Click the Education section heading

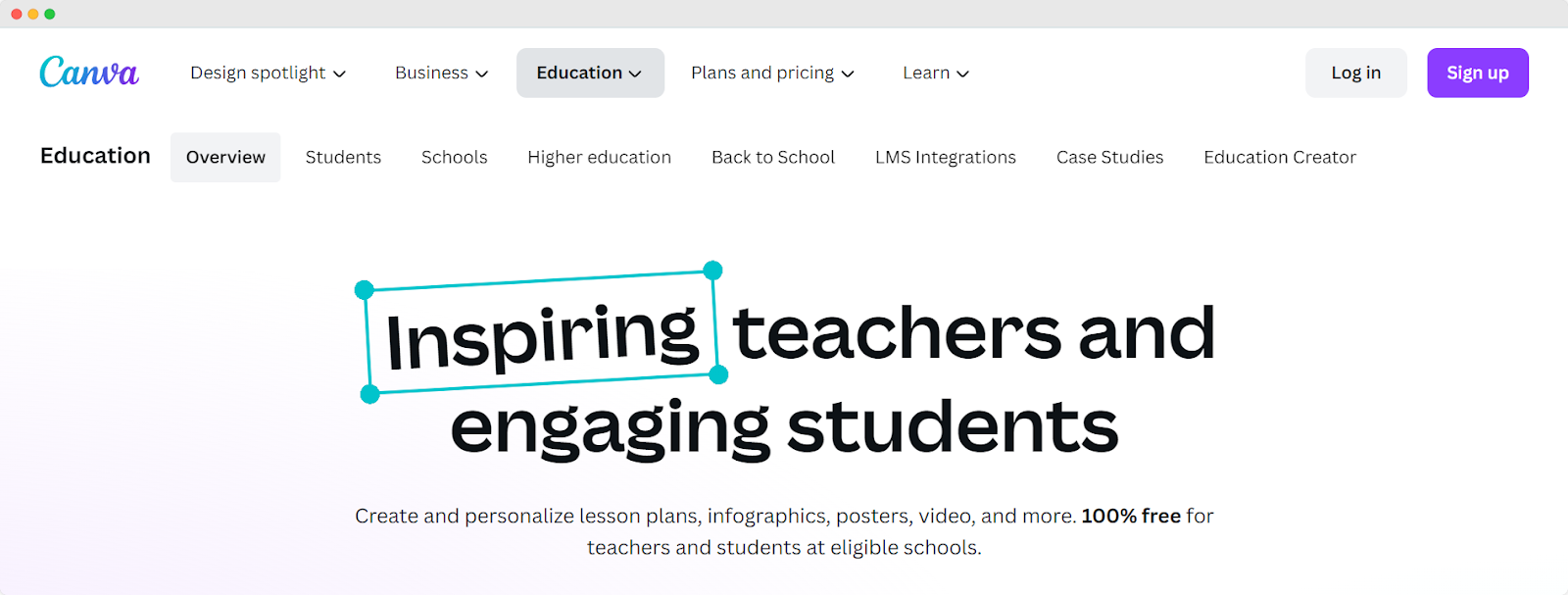[x=95, y=156]
